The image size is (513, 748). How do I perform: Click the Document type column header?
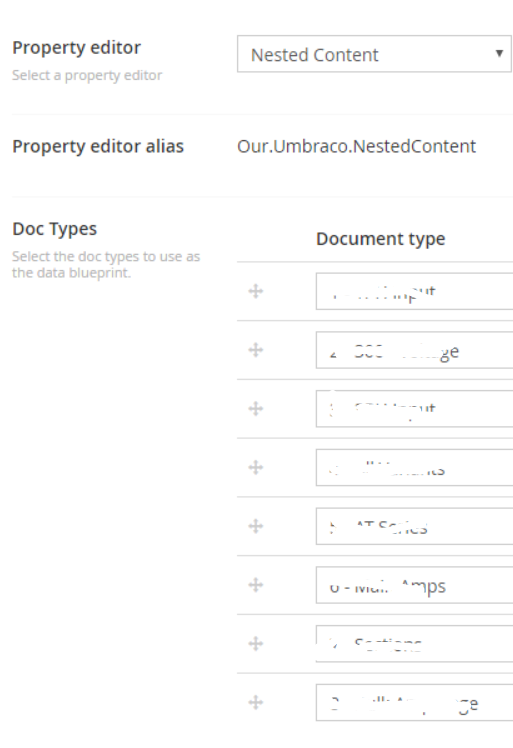point(380,239)
